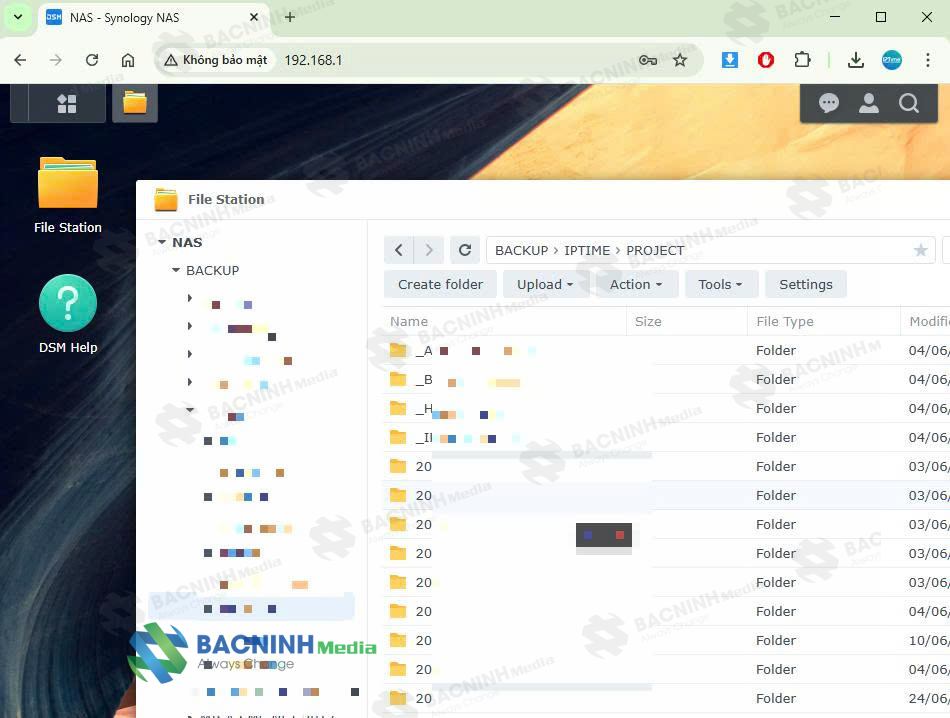Open DSM Main Menu grid icon

tap(67, 103)
